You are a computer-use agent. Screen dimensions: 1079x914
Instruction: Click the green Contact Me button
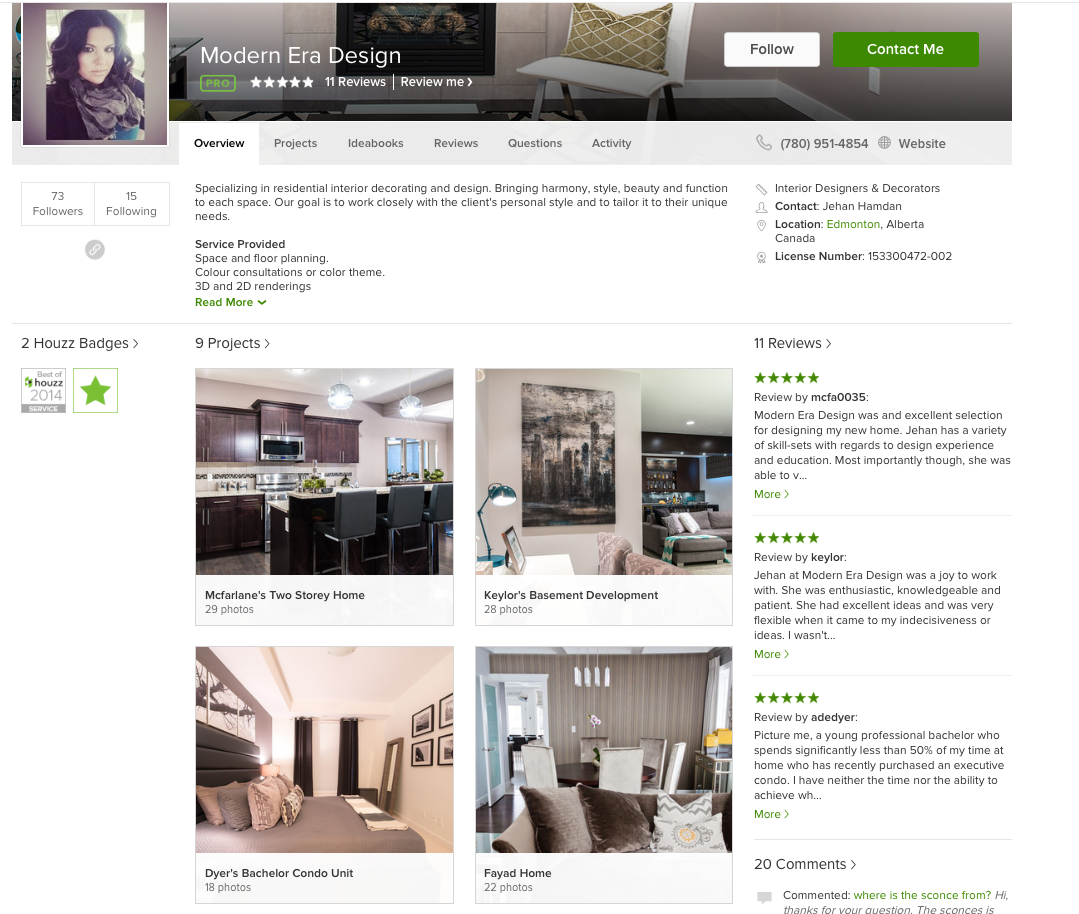906,50
